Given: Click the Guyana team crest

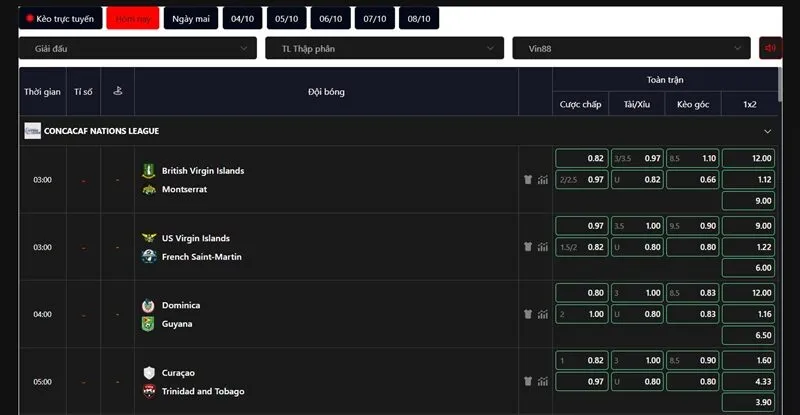Looking at the screenshot, I should (x=148, y=324).
